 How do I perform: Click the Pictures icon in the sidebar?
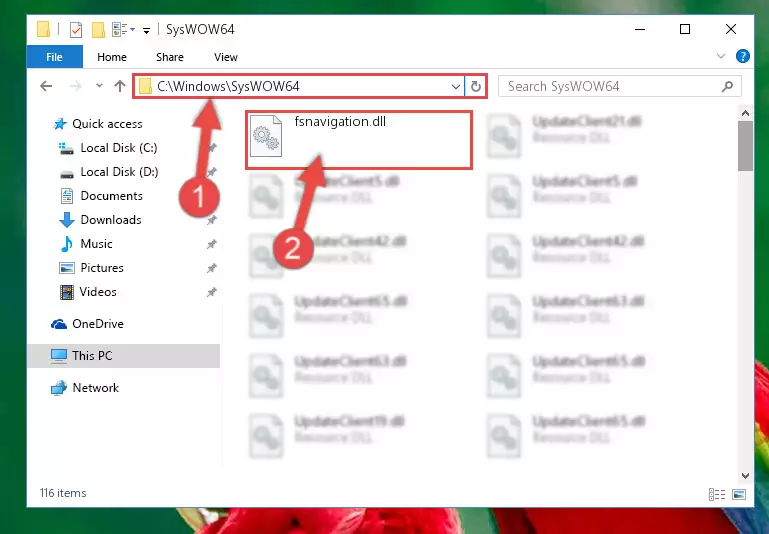[67, 268]
